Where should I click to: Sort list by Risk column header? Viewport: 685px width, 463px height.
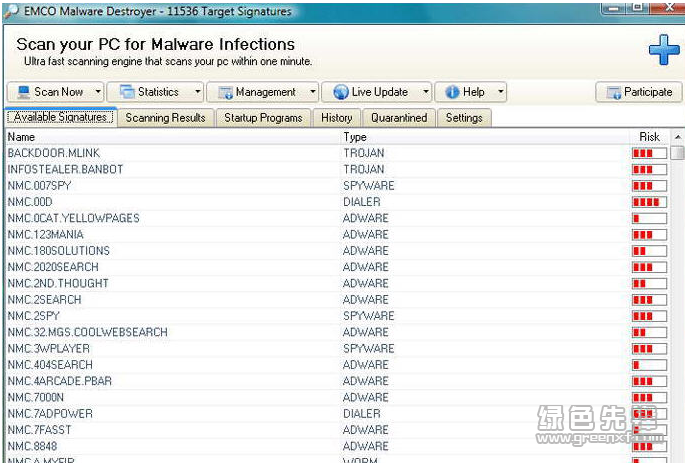click(x=649, y=137)
